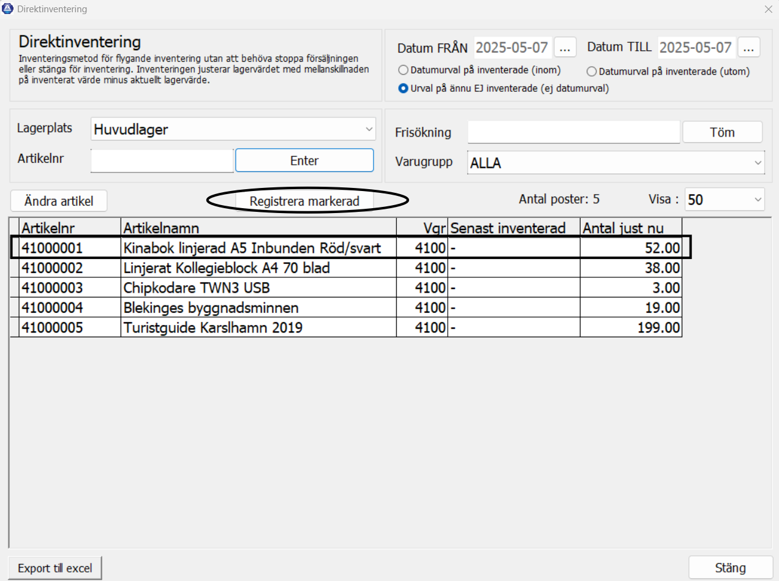This screenshot has width=779, height=581.
Task: Focus the Artikelnr input field
Action: point(162,161)
